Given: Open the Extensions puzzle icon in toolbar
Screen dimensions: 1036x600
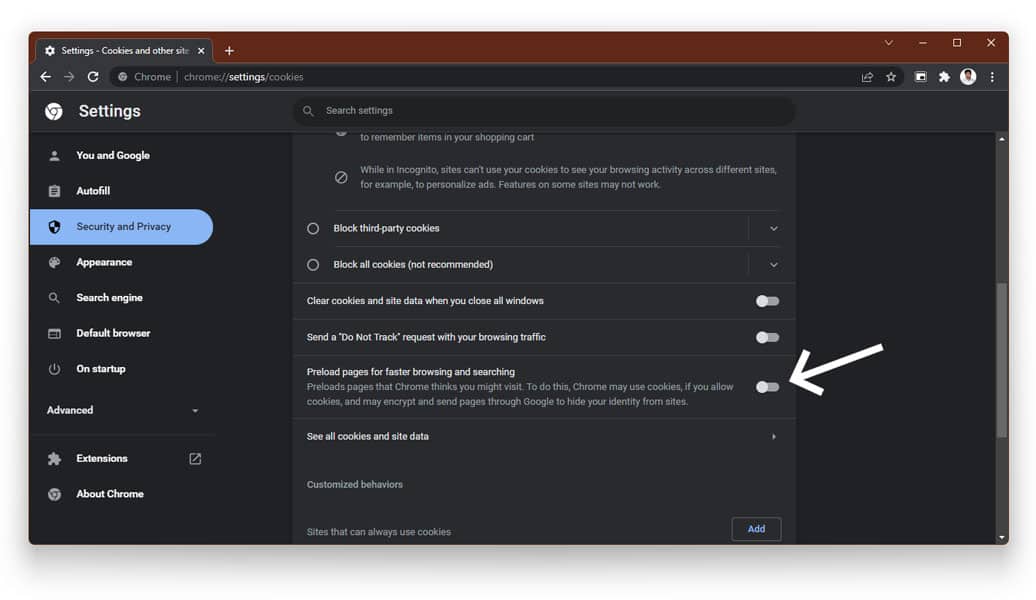Looking at the screenshot, I should click(944, 77).
